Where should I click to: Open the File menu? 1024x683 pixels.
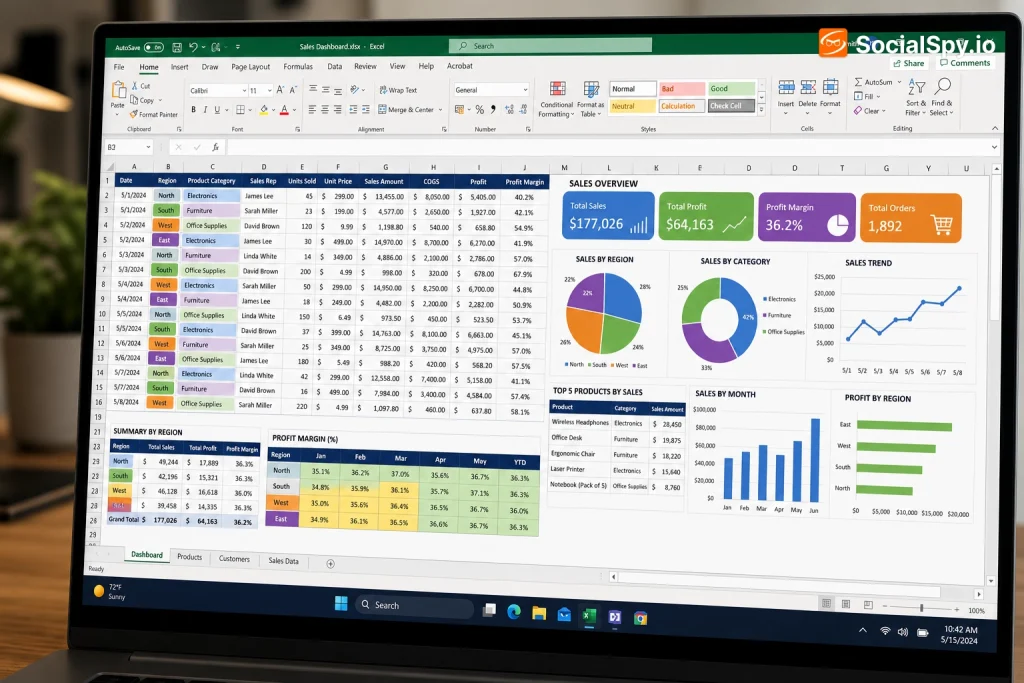119,67
